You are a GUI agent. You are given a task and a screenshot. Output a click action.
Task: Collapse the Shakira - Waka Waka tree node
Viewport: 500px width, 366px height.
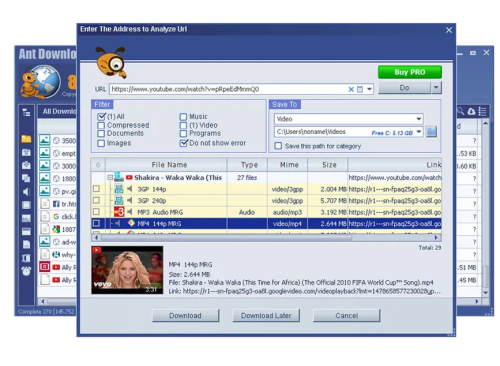pos(109,177)
